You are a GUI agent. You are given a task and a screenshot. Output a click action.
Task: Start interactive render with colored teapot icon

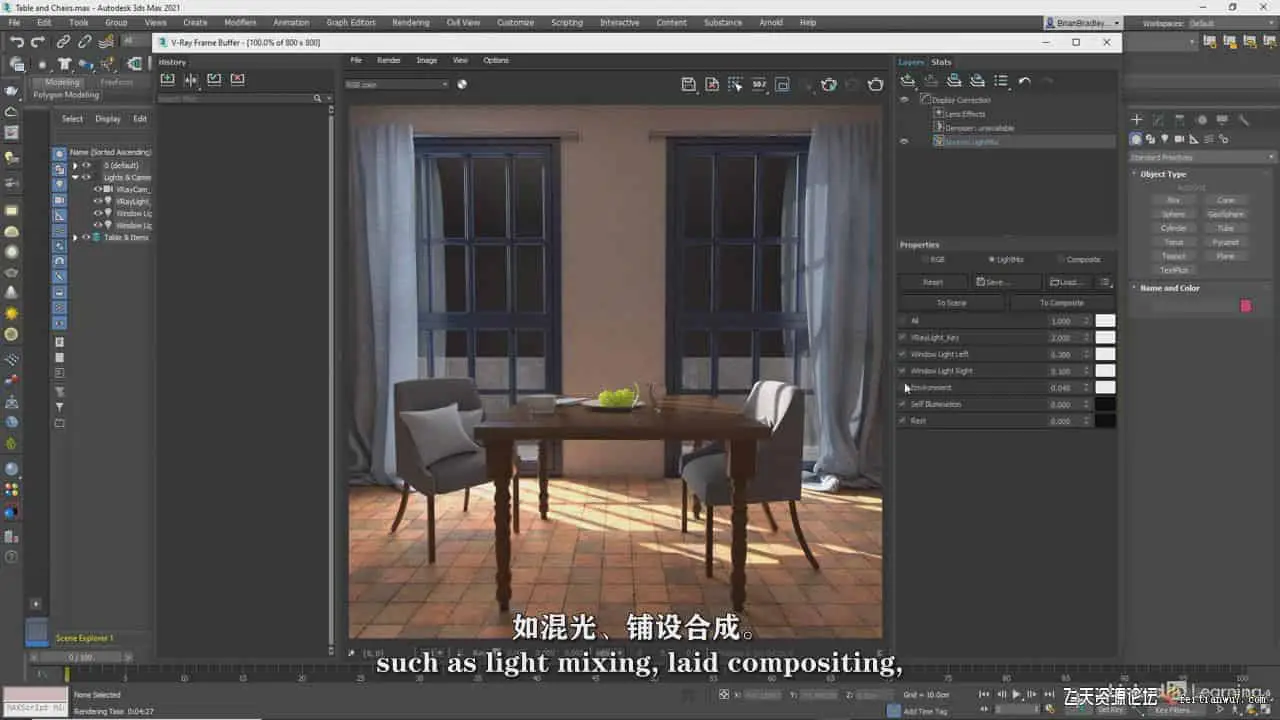tap(829, 85)
